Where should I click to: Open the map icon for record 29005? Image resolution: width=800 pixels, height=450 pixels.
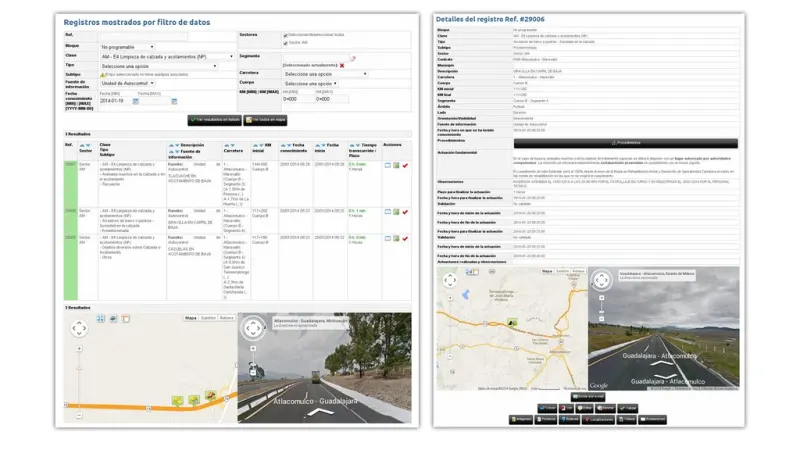pos(396,238)
